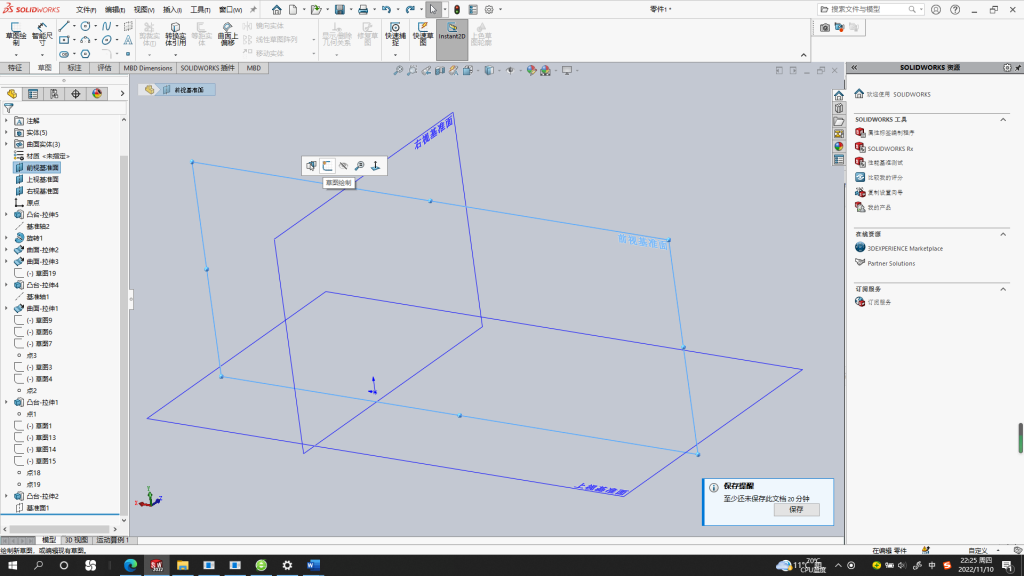Expand the 实体(5) node in the tree
1024x576 pixels.
coord(7,133)
